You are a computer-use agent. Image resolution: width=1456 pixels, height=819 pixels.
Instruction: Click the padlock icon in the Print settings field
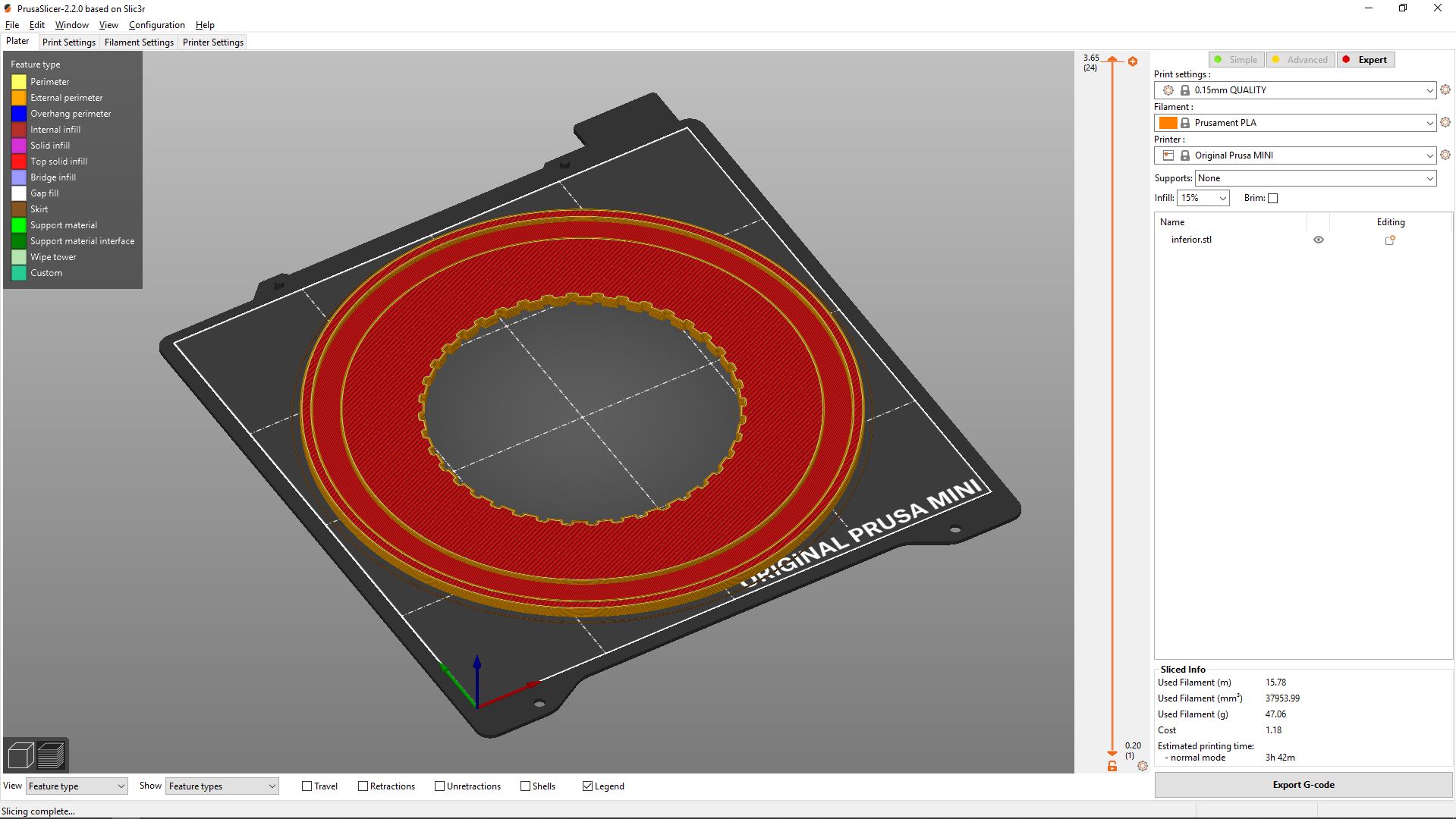pos(1184,89)
